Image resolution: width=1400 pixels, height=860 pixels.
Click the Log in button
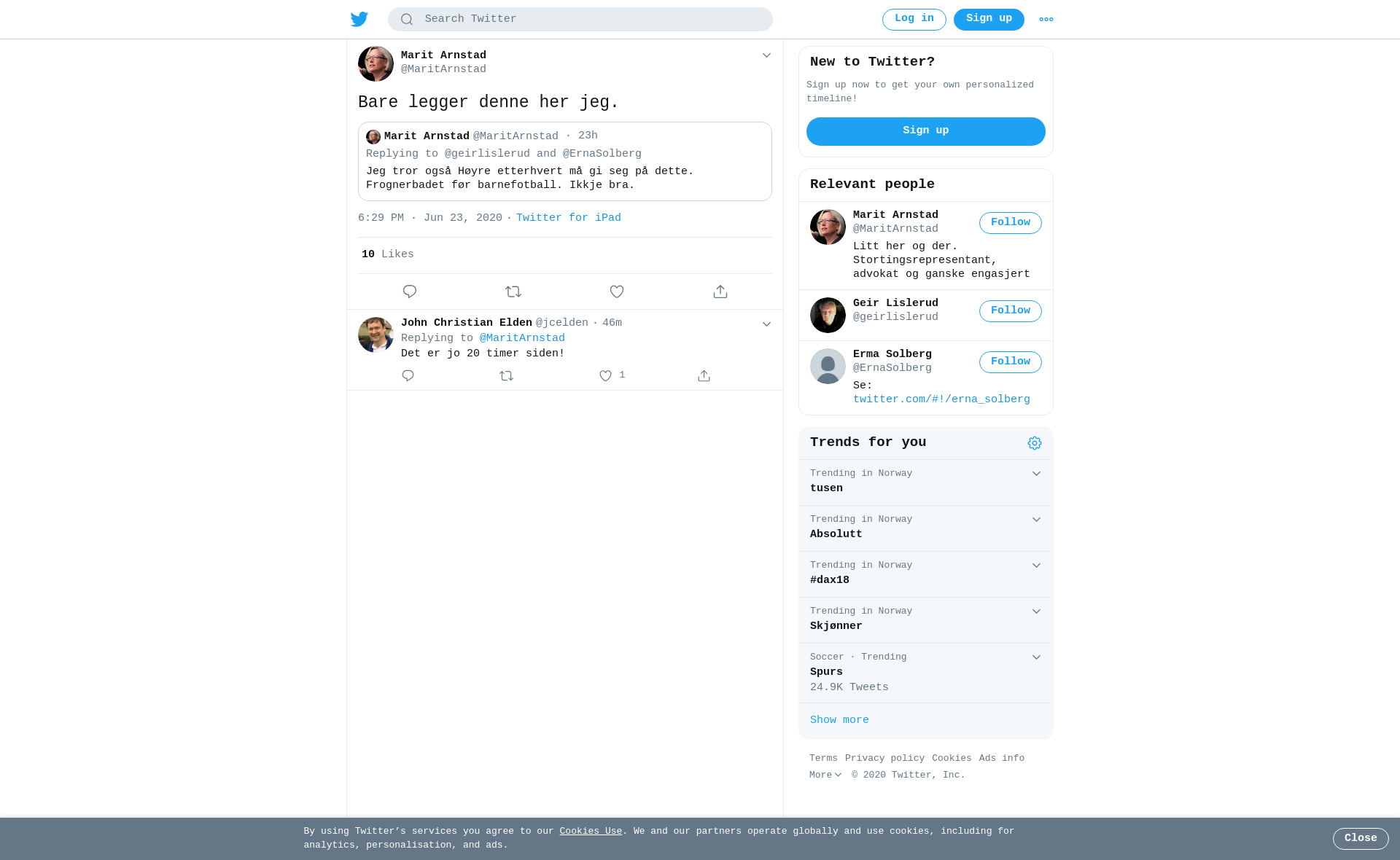914,20
